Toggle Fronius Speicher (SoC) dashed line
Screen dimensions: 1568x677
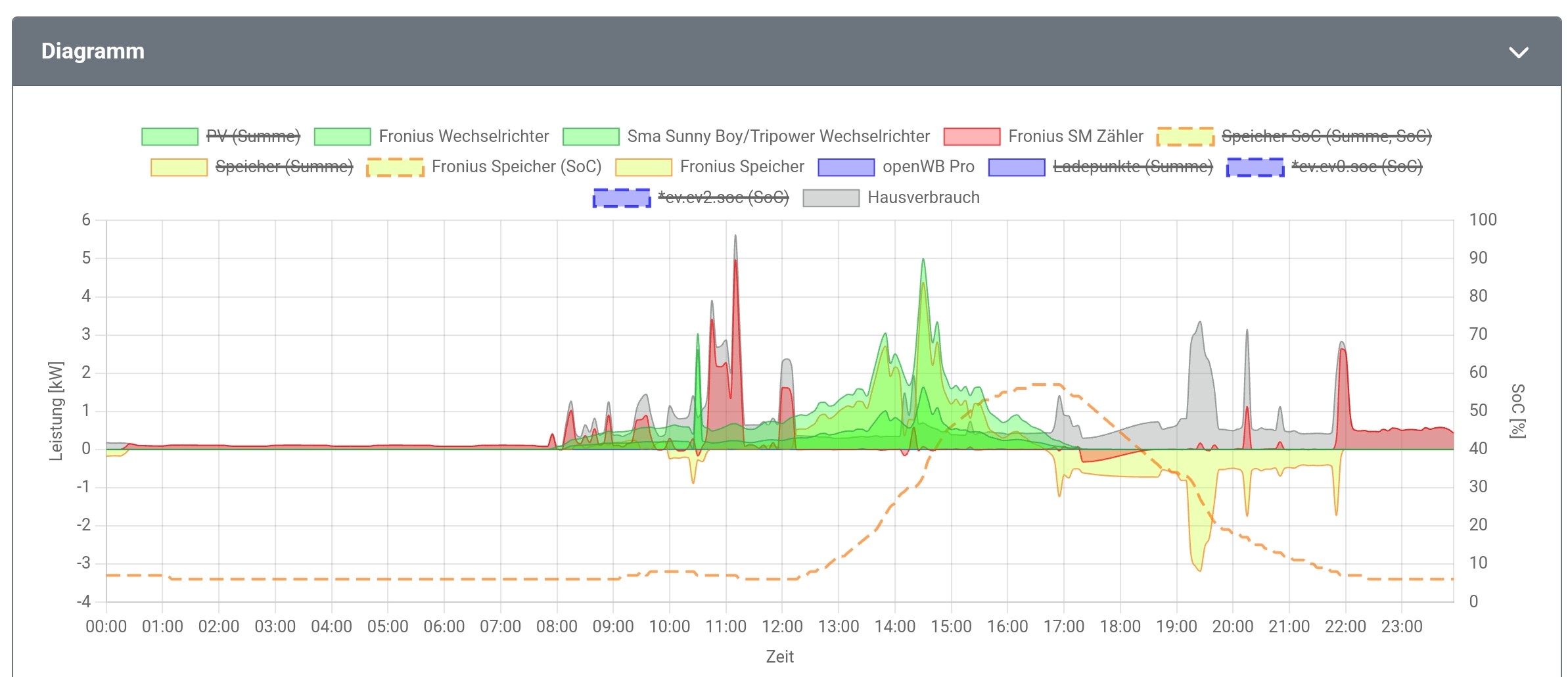click(x=516, y=167)
